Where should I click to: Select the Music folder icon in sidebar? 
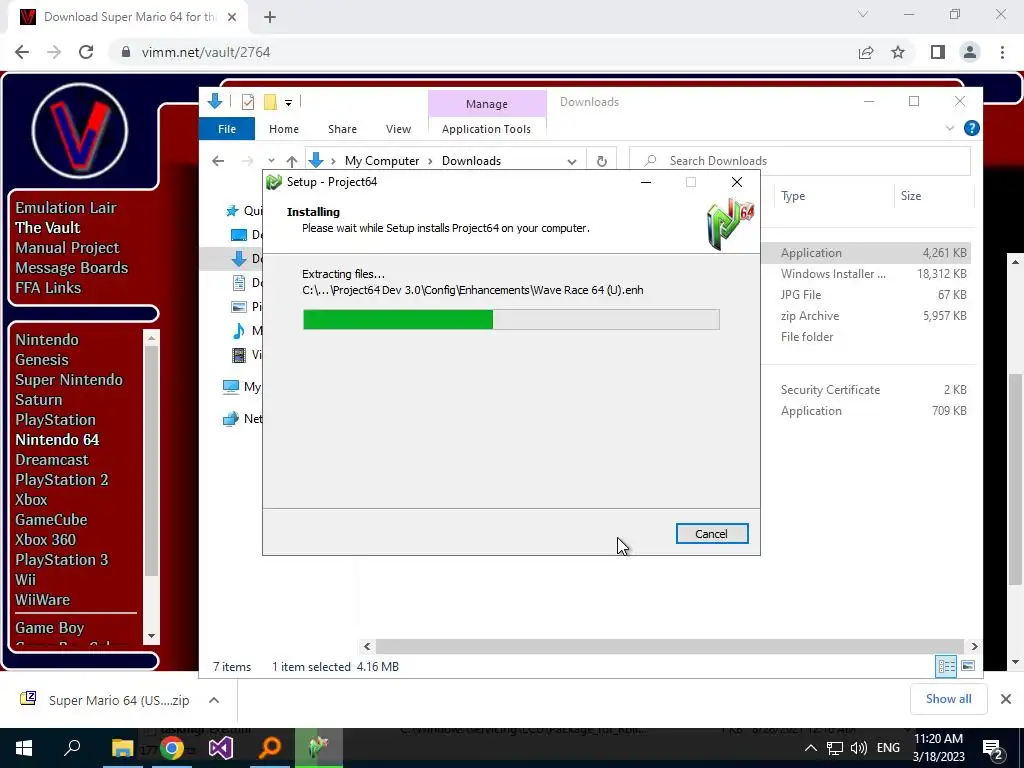pos(239,330)
